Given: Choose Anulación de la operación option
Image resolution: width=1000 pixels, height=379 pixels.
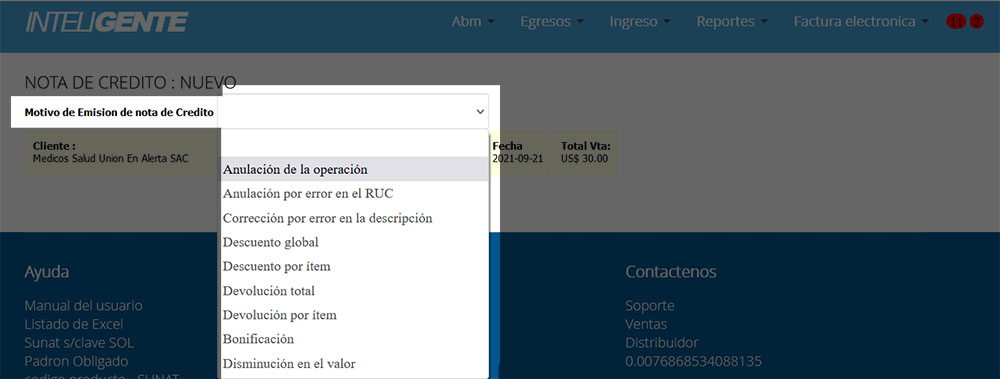Looking at the screenshot, I should [x=355, y=169].
